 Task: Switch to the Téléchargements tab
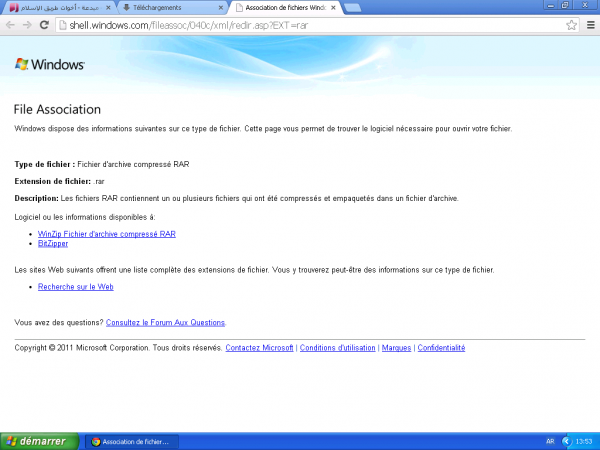(x=172, y=8)
